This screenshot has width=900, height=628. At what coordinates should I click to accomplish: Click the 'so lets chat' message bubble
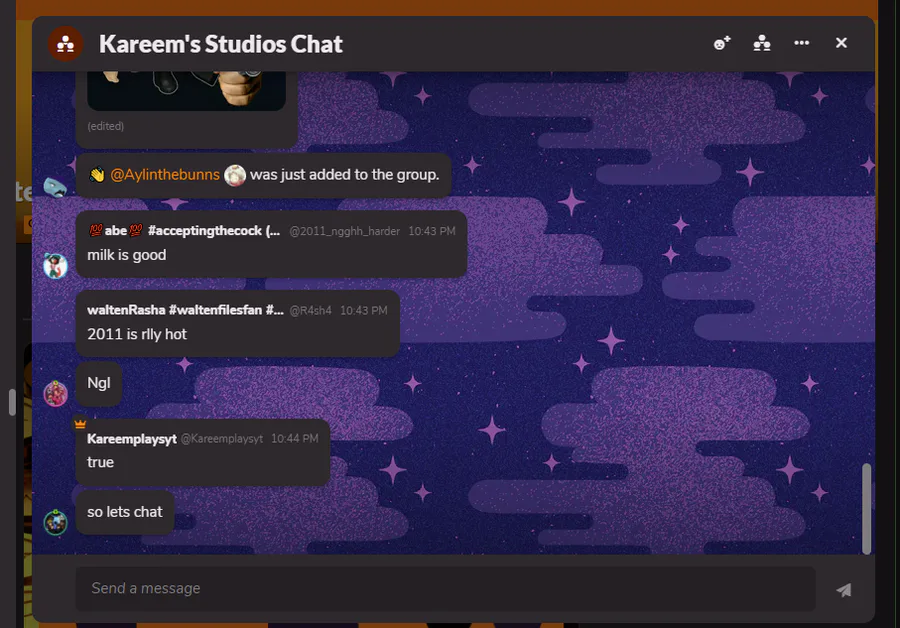point(125,512)
